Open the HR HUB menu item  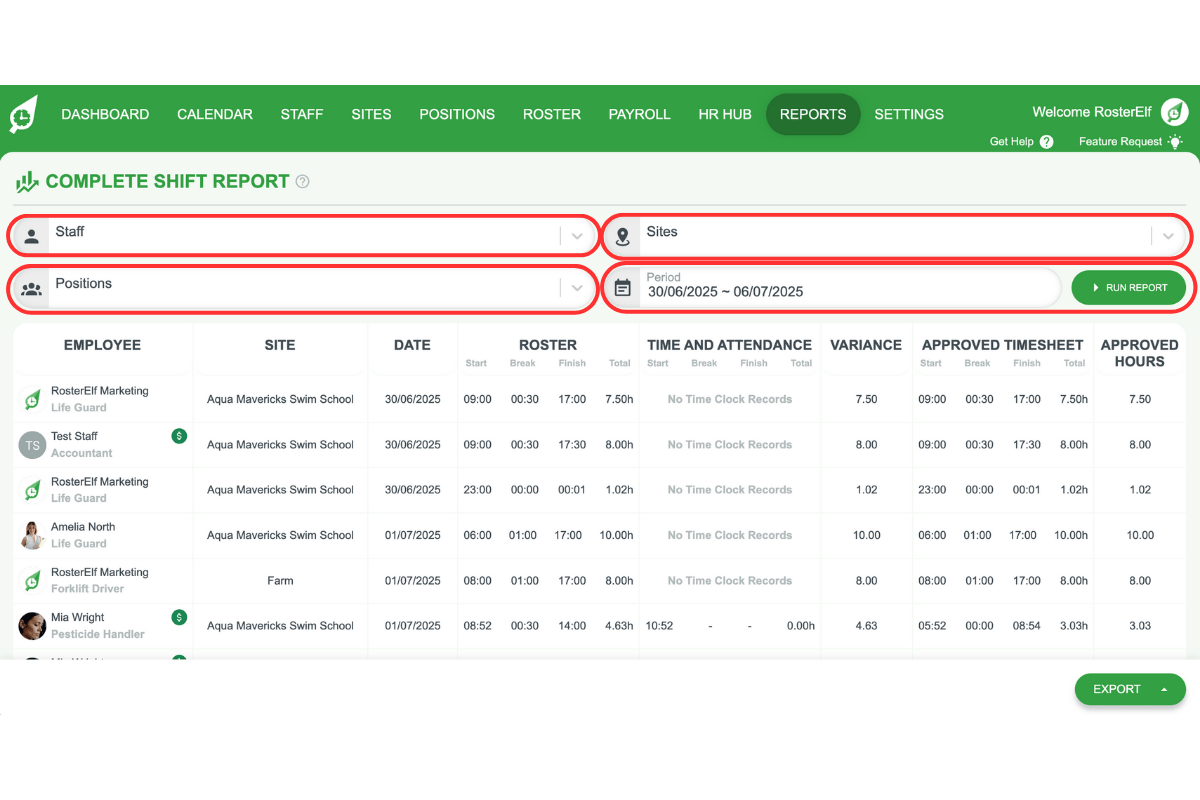coord(724,114)
